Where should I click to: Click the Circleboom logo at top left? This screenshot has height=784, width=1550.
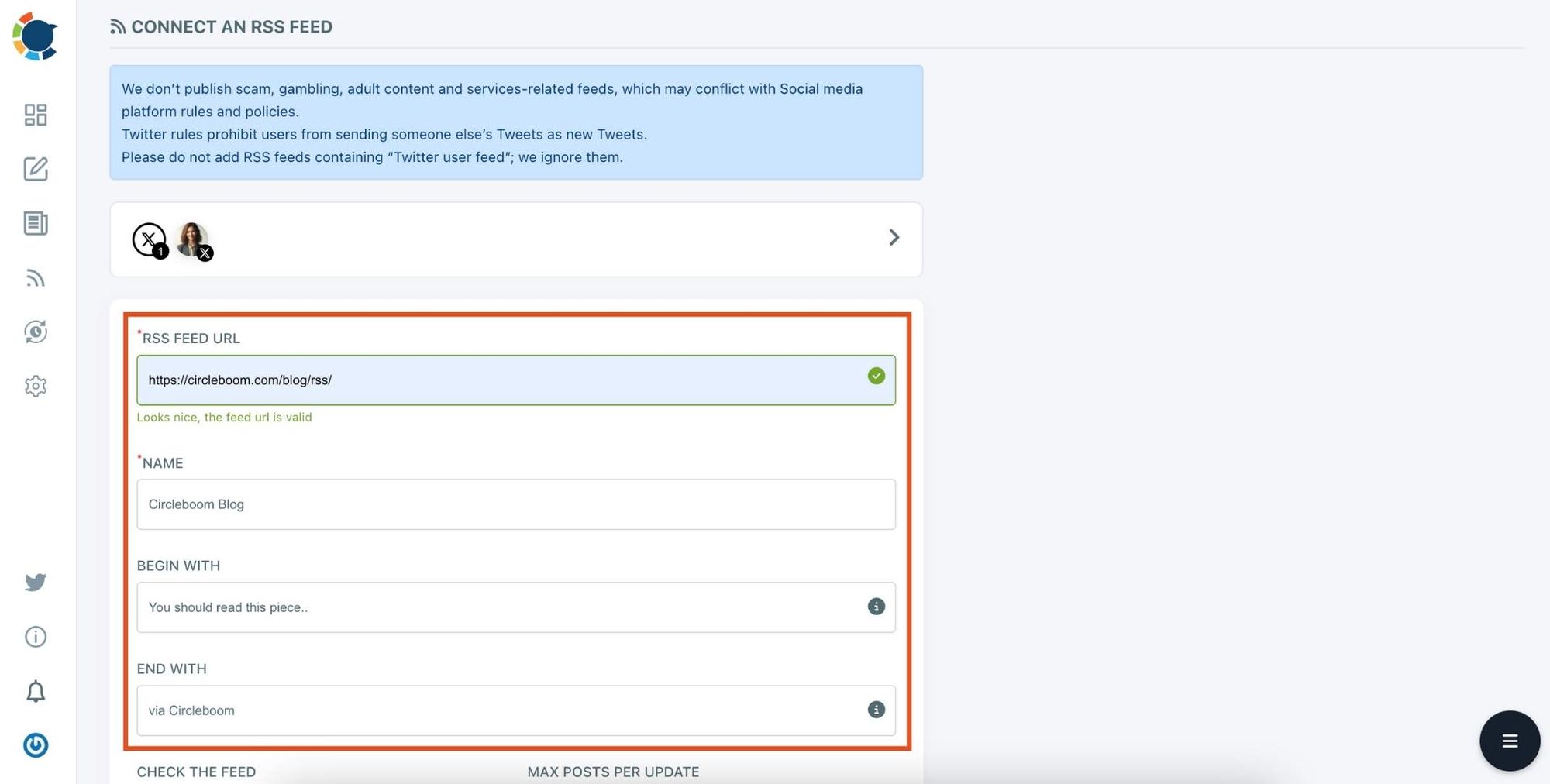[x=35, y=35]
